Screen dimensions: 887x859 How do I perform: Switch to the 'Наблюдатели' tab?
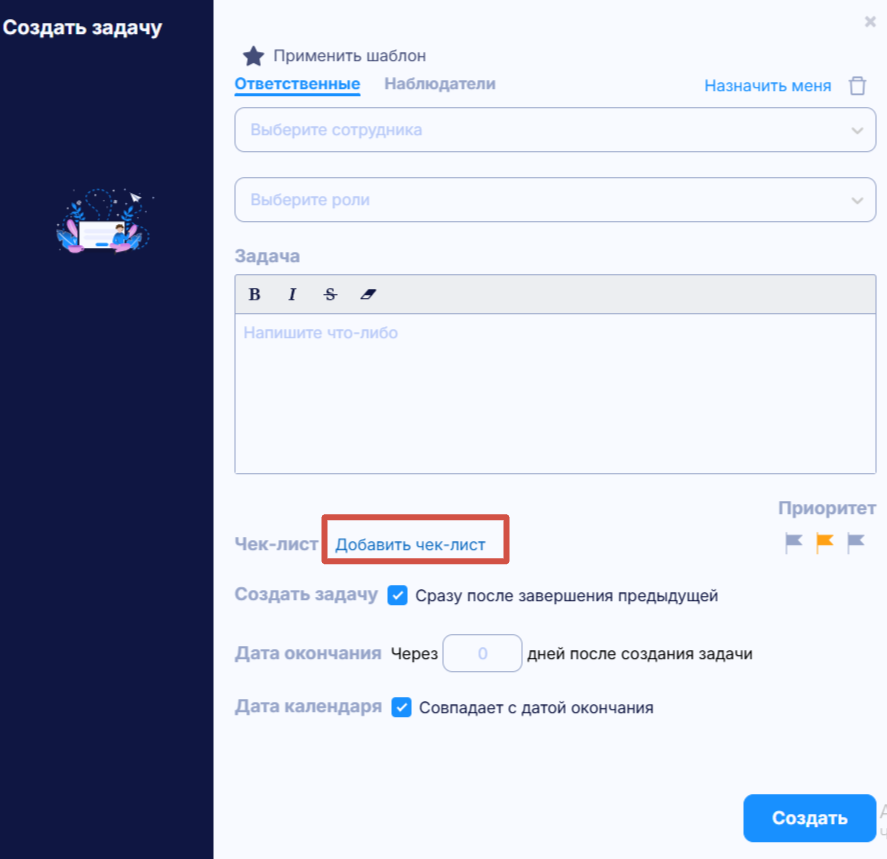pos(440,84)
